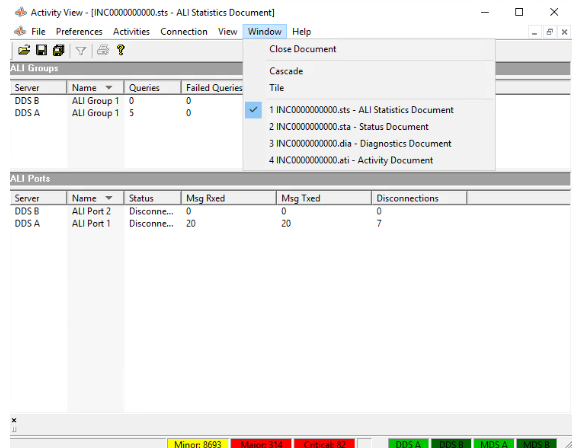578x448 pixels.
Task: Click Msg Txed column header
Action: click(x=324, y=198)
